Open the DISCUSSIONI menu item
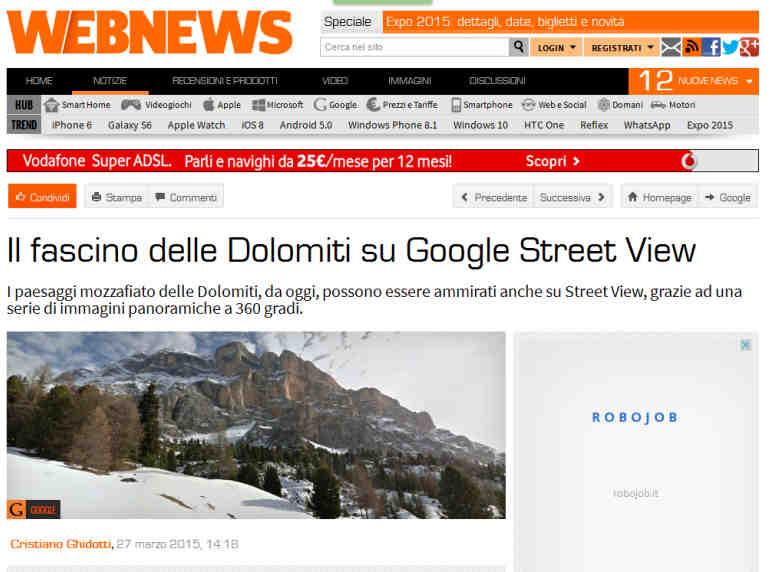 point(497,81)
